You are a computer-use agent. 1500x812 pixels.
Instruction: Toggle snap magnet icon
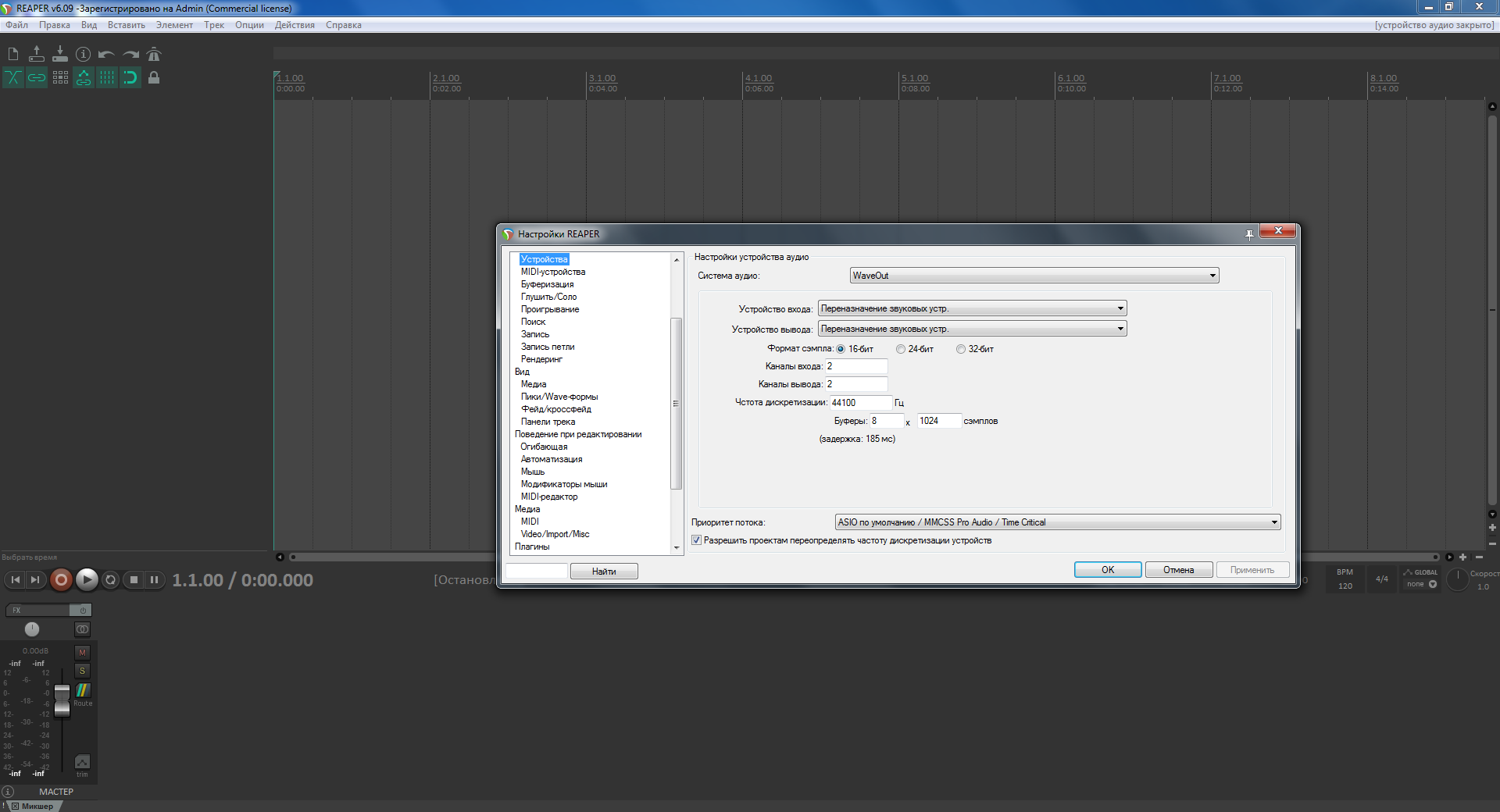point(130,77)
